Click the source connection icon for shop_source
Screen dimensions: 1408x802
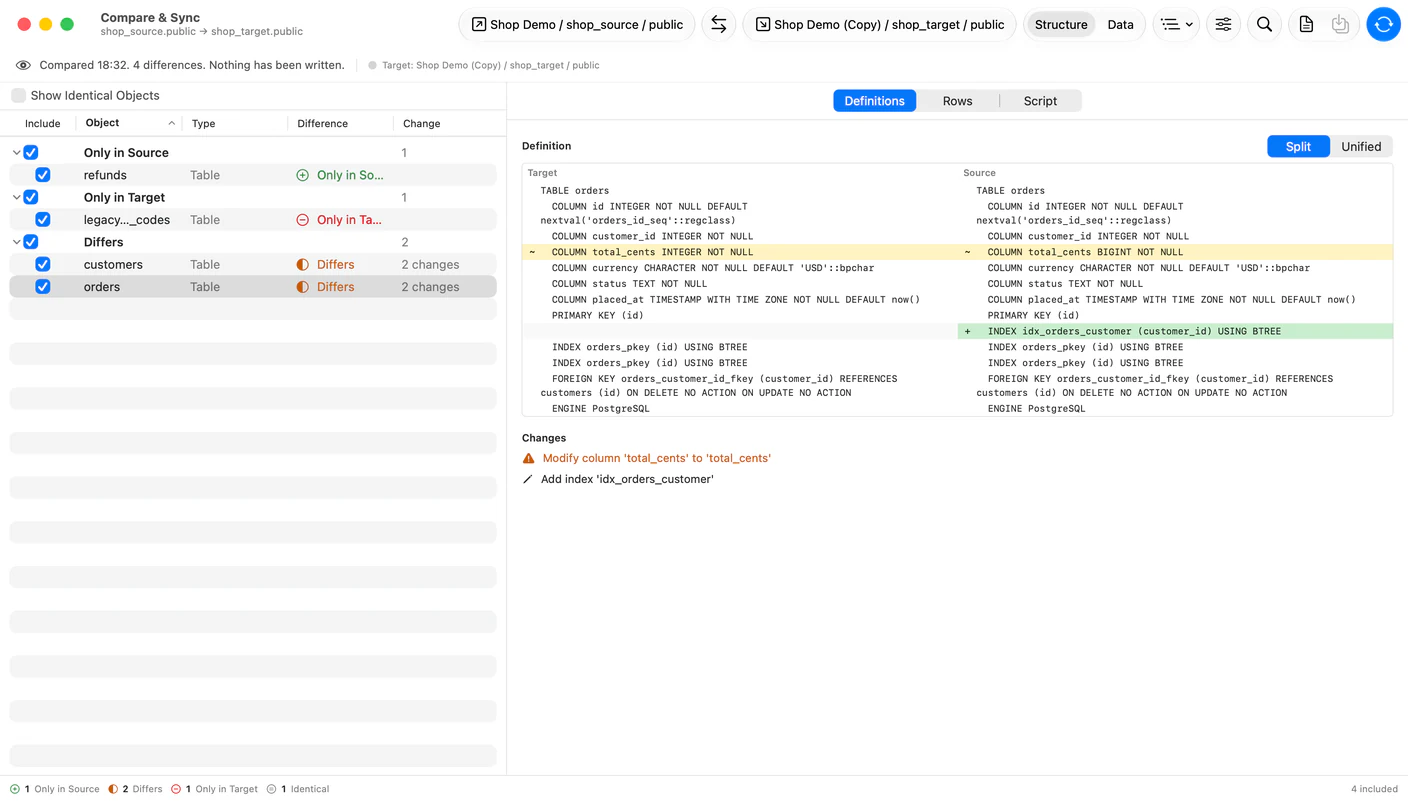coord(479,24)
